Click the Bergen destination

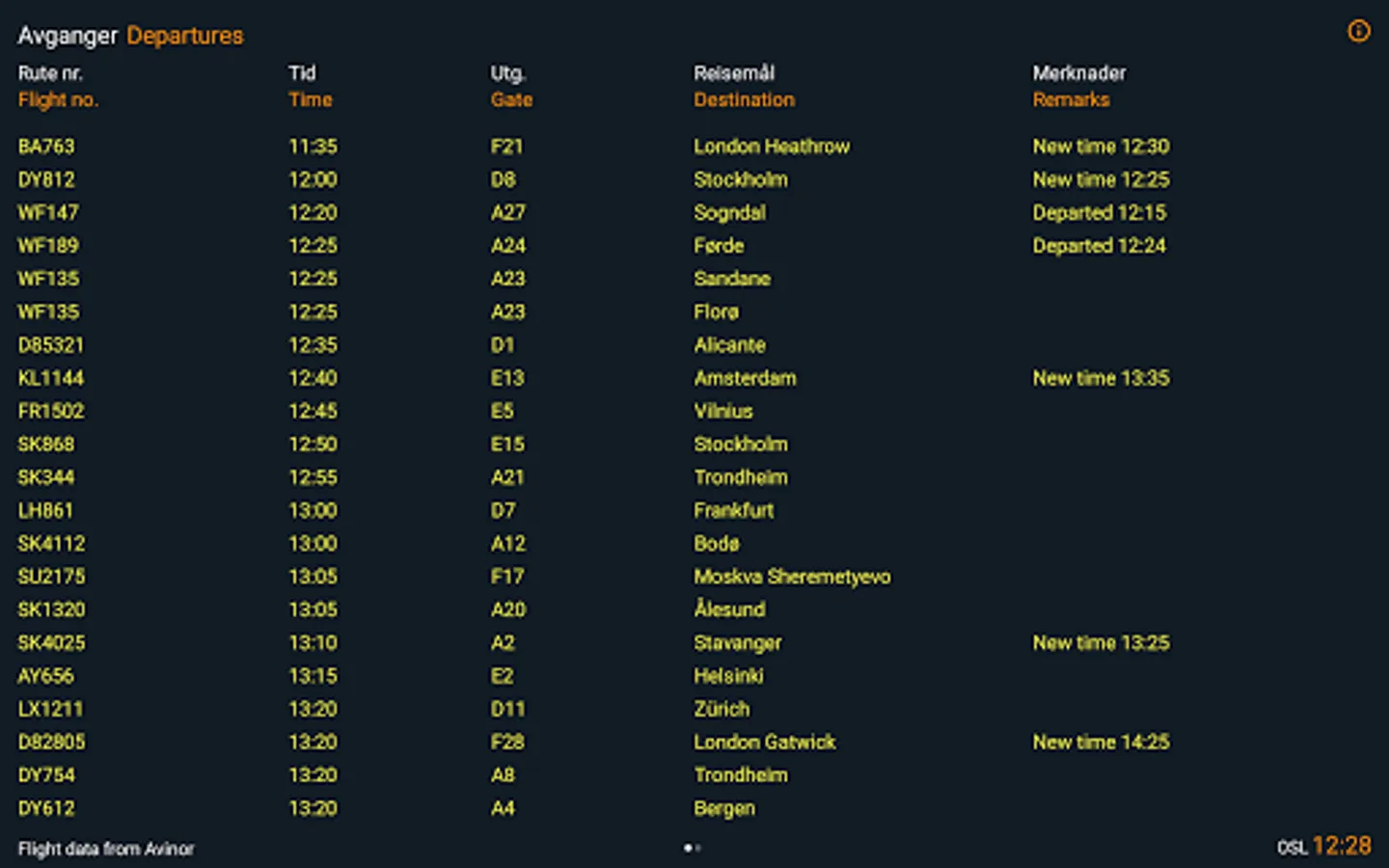tap(724, 808)
